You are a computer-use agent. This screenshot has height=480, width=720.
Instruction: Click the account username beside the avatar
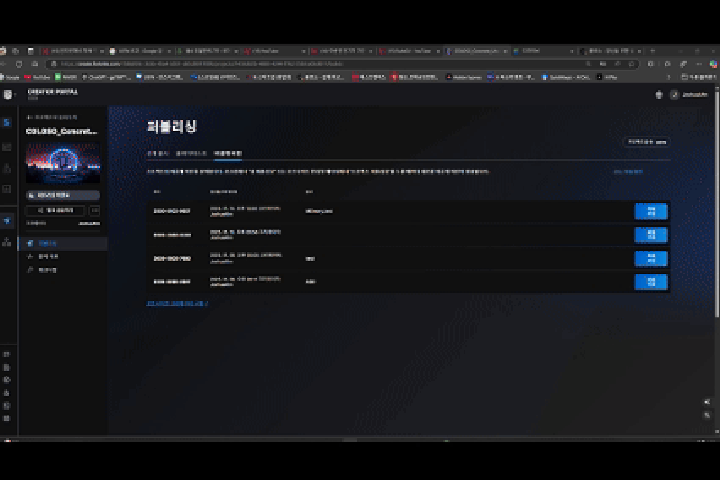[695, 95]
